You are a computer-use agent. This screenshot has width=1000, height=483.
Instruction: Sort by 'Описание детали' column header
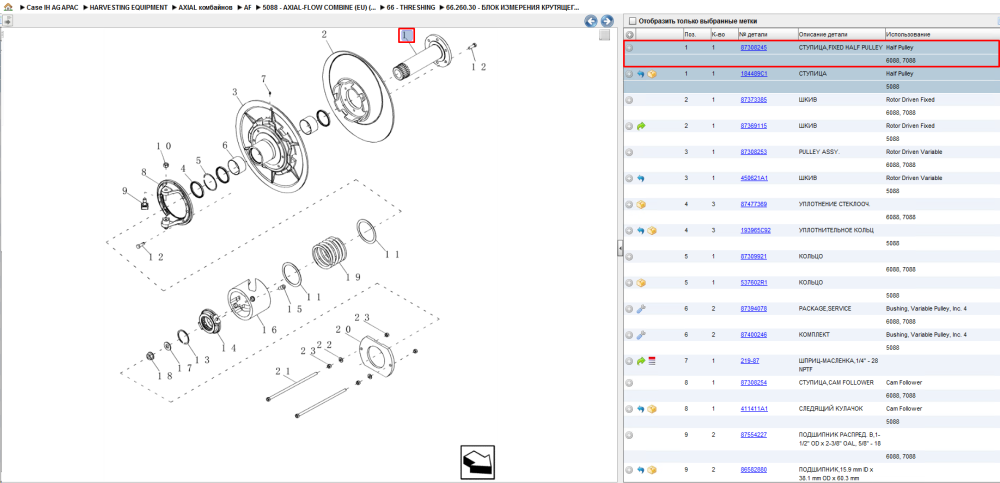841,34
